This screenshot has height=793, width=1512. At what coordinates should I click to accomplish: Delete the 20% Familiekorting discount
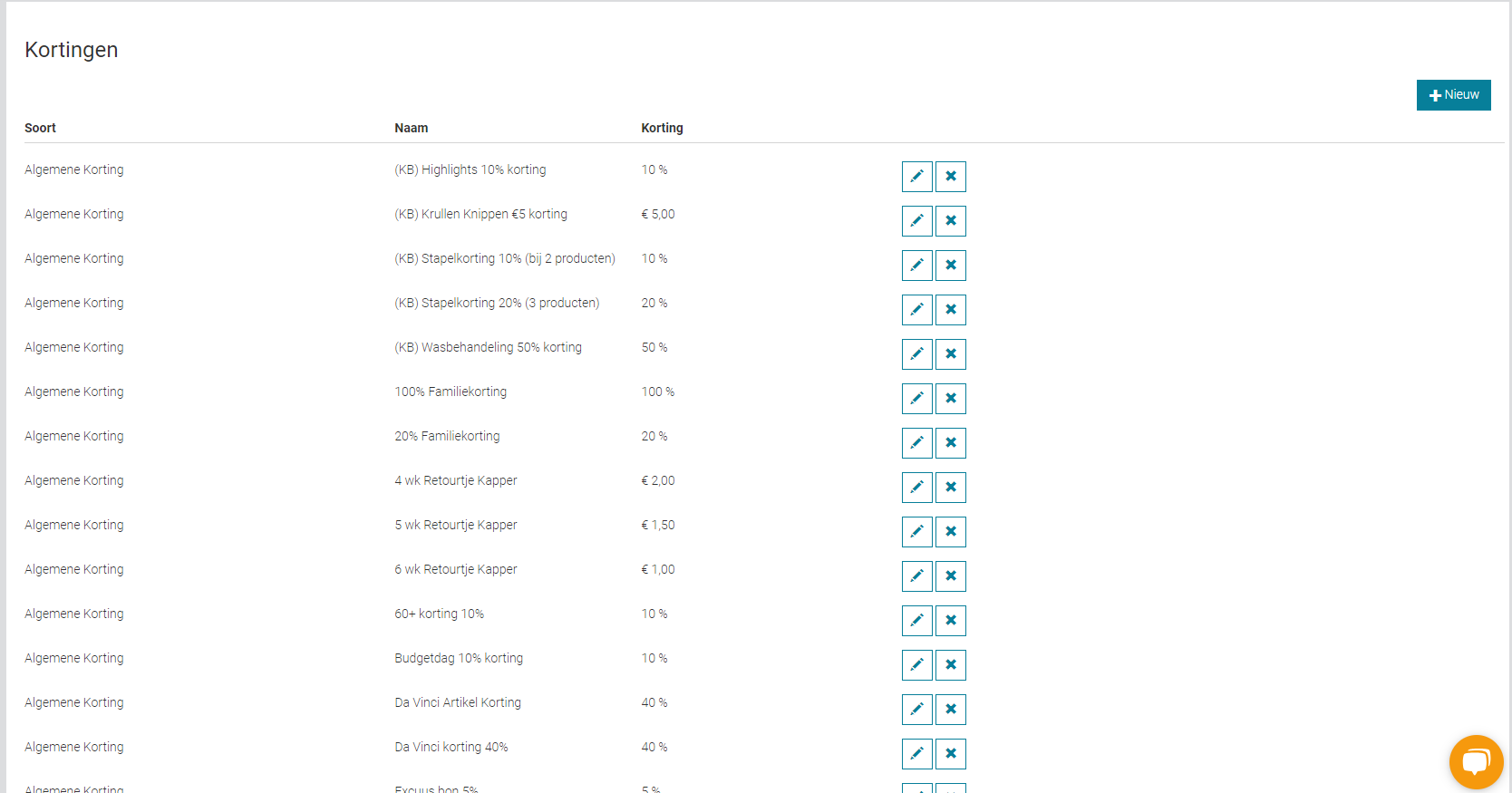coord(950,443)
